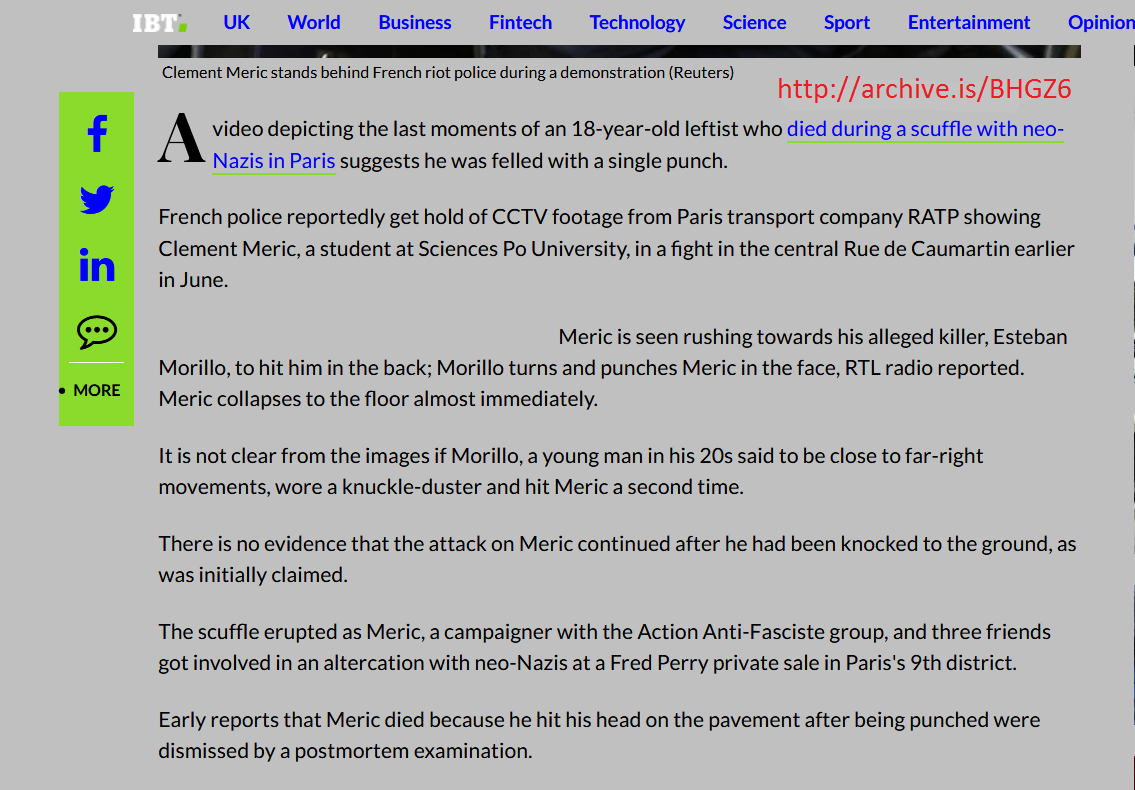Share article on Facebook
This screenshot has width=1135, height=790.
(x=97, y=133)
